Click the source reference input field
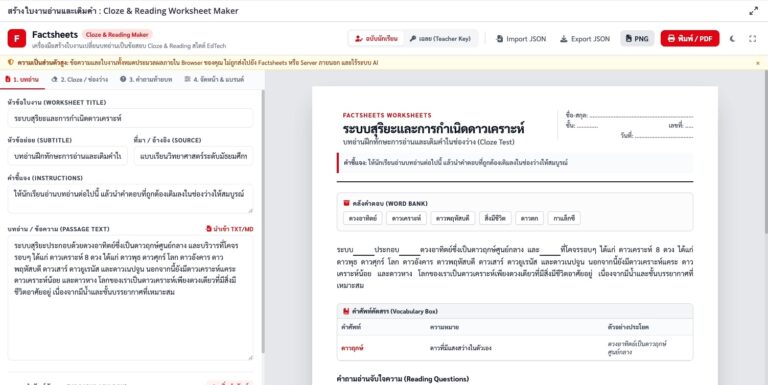Screen dimensions: 768x385 (x=193, y=156)
